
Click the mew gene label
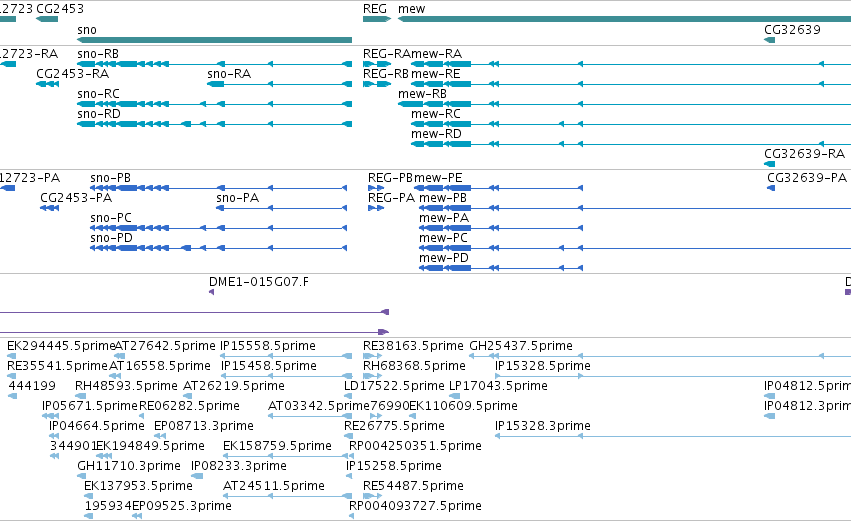click(x=411, y=9)
